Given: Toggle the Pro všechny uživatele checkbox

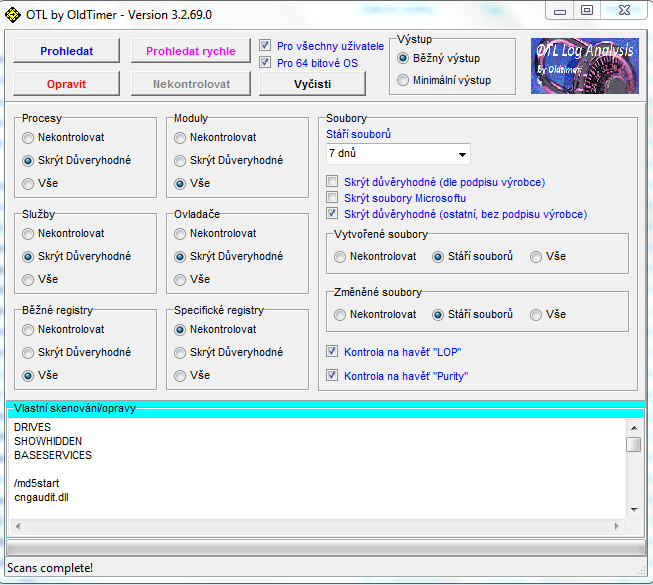Looking at the screenshot, I should click(265, 46).
